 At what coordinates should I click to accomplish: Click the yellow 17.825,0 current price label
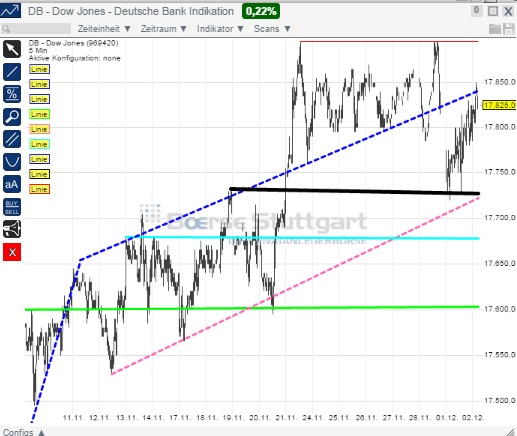[x=499, y=105]
